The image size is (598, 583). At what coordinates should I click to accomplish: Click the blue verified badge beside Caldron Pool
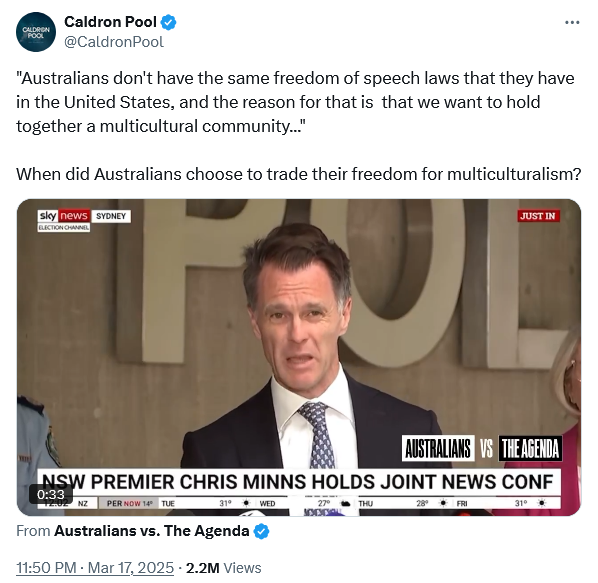click(x=168, y=22)
